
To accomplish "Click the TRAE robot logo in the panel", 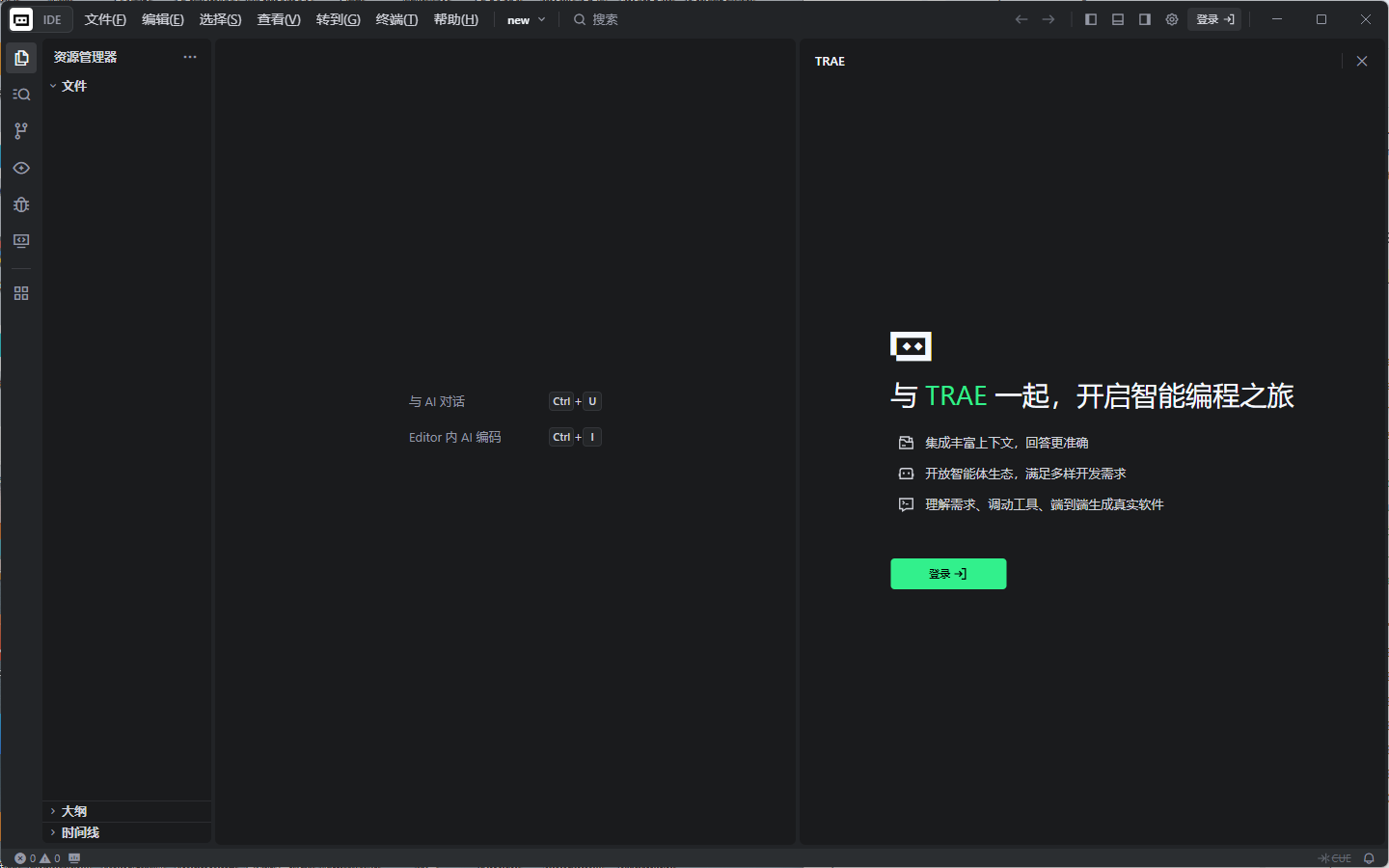I will coord(911,346).
